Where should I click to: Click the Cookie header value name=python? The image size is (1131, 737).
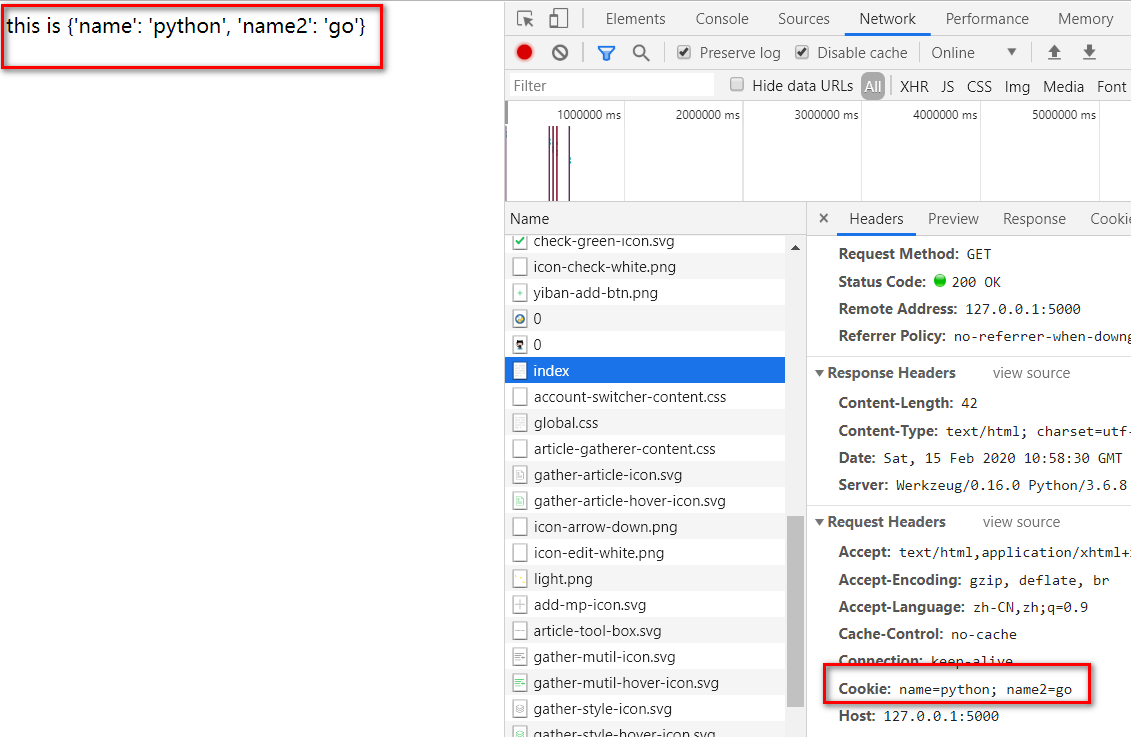(985, 689)
